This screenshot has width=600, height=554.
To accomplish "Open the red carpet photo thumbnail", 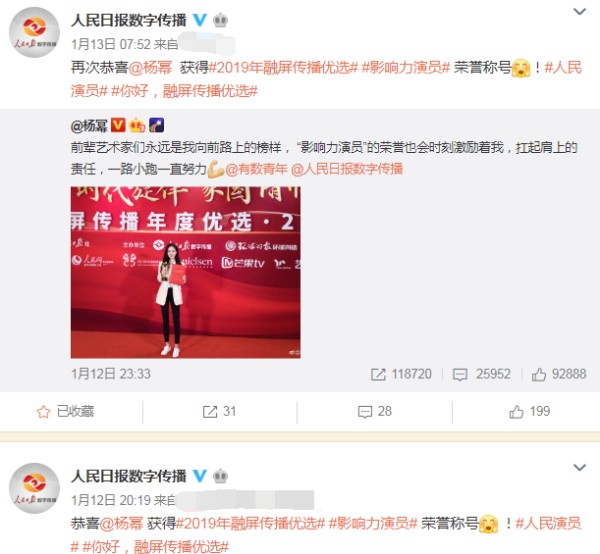I will tap(186, 272).
